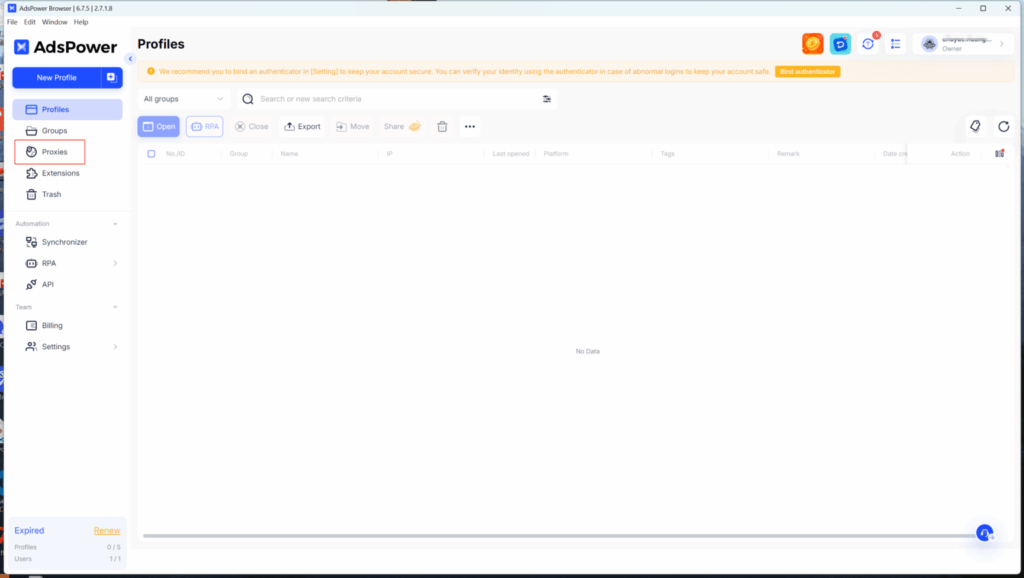The width and height of the screenshot is (1024, 578).
Task: Click the Expired plan status text
Action: click(29, 531)
